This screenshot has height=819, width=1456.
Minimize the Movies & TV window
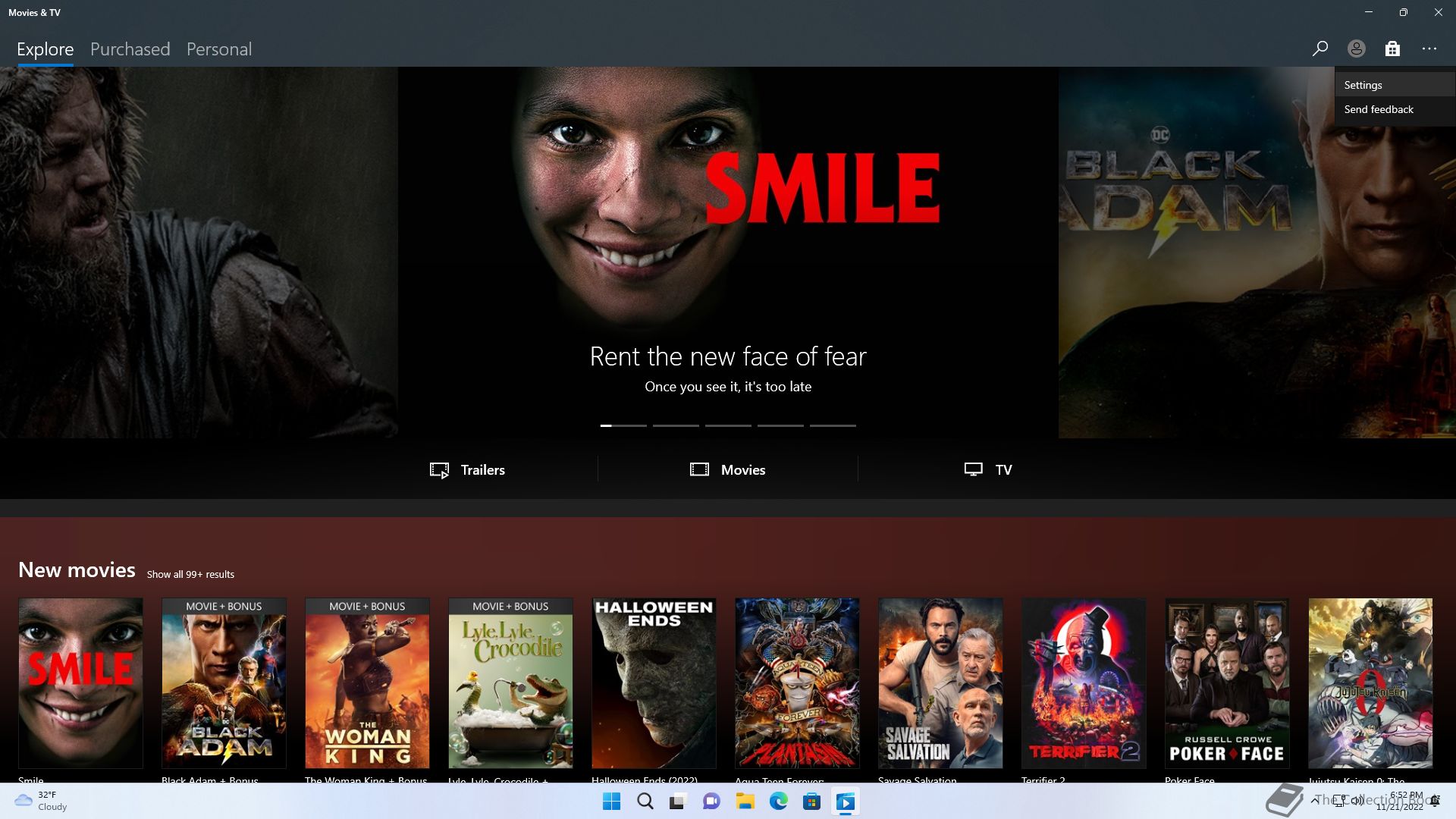[x=1369, y=12]
